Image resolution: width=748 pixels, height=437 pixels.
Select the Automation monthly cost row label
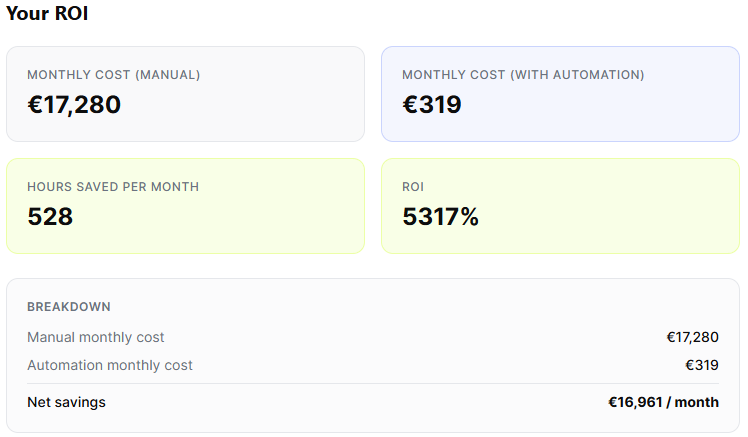[x=110, y=365]
